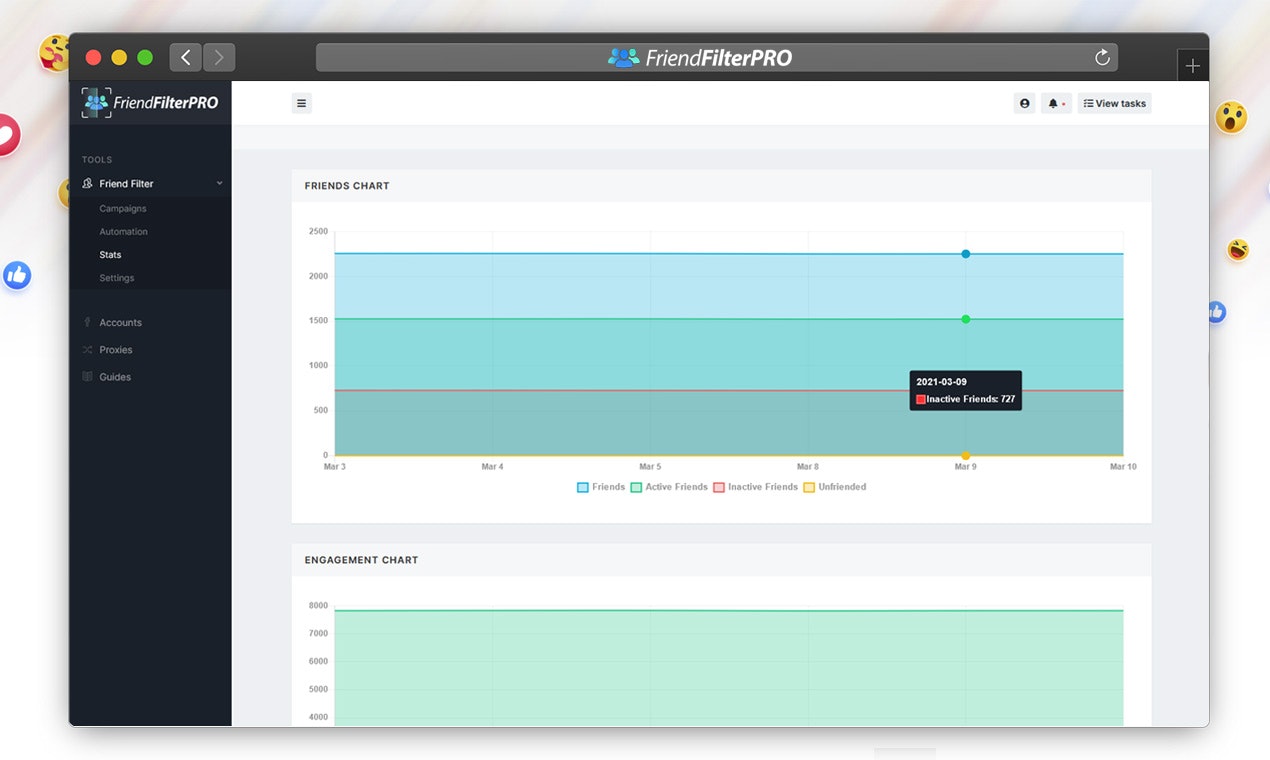Click the Mar 10 axis label
The height and width of the screenshot is (760, 1270).
pyautogui.click(x=1123, y=467)
